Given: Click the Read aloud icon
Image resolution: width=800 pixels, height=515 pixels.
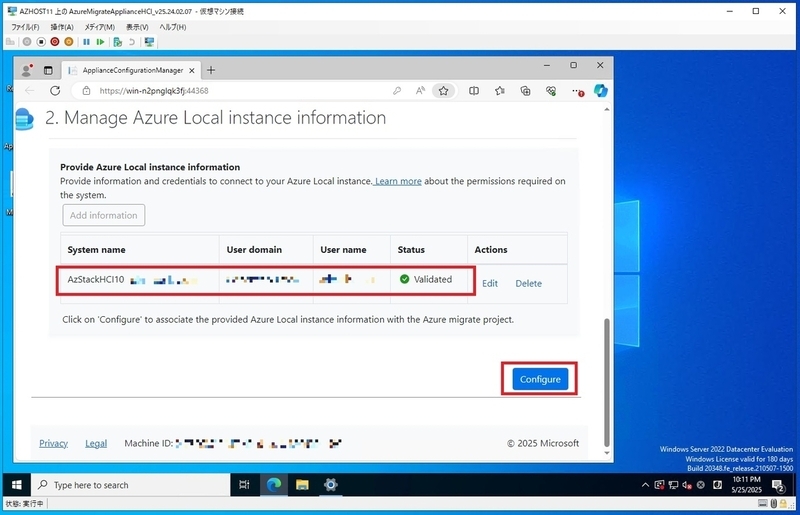Looking at the screenshot, I should [x=420, y=91].
